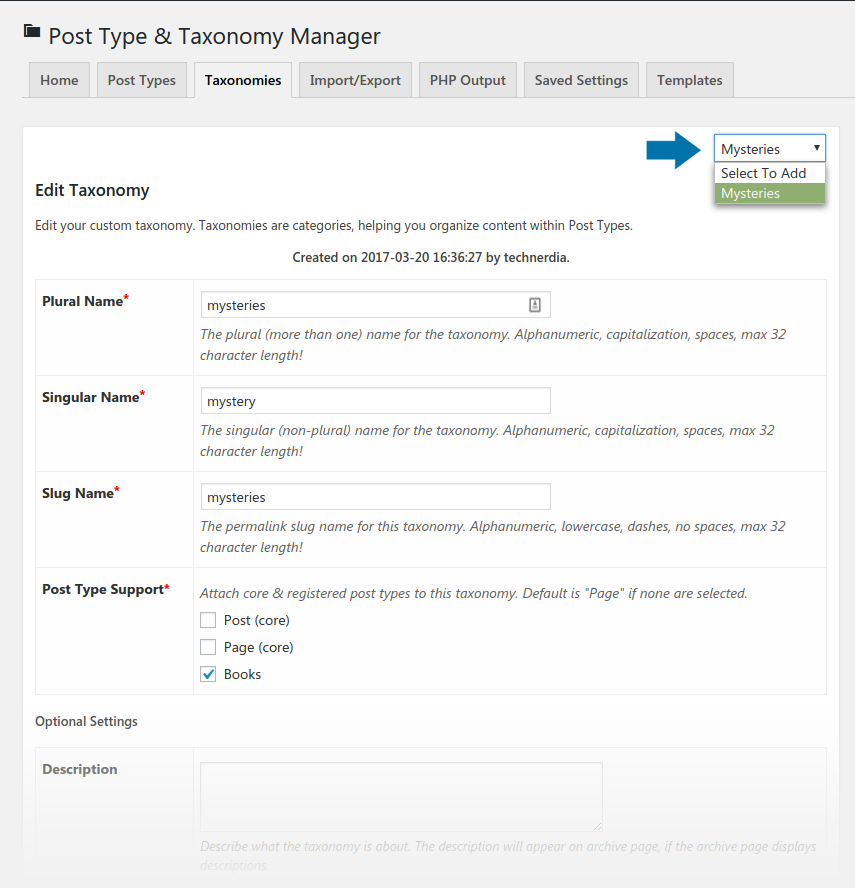Screen dimensions: 855x888
Task: Open the Mysteries taxonomy selector dropdown
Action: [769, 149]
